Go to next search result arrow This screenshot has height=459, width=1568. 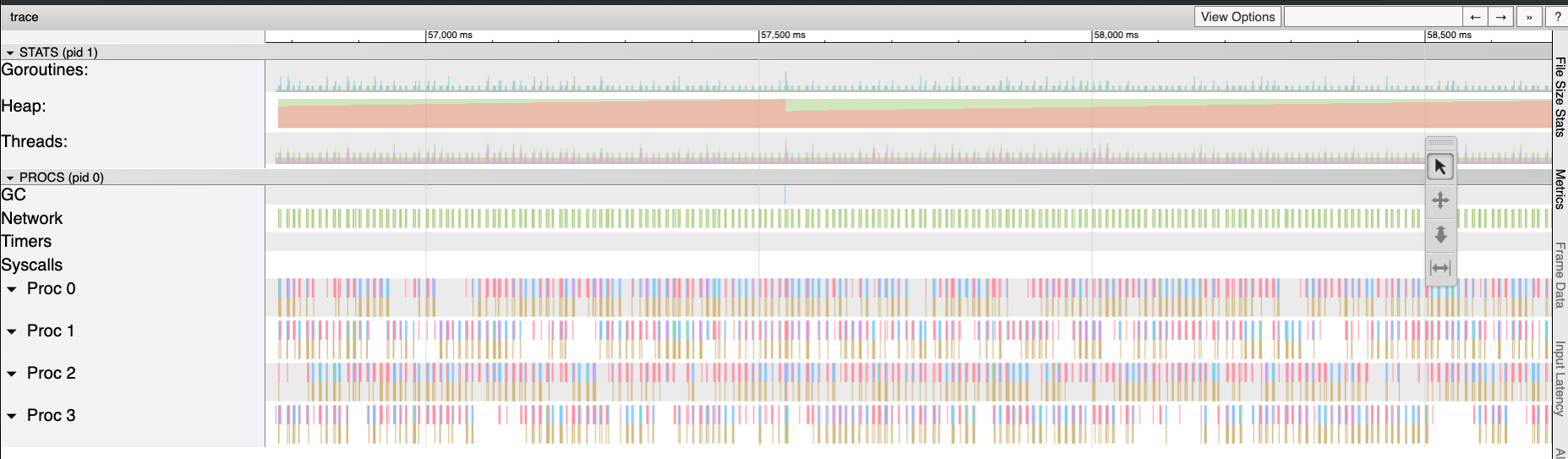pyautogui.click(x=1500, y=17)
